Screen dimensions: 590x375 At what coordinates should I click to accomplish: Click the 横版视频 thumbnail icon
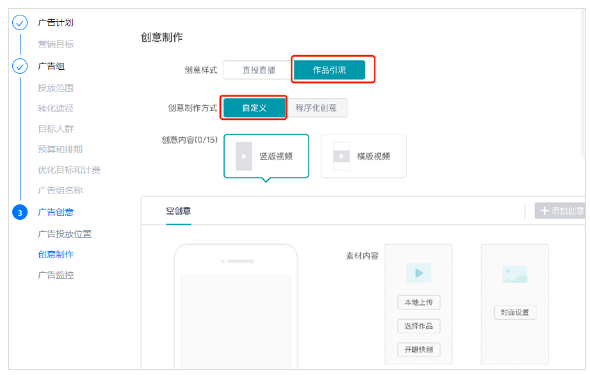pyautogui.click(x=341, y=156)
